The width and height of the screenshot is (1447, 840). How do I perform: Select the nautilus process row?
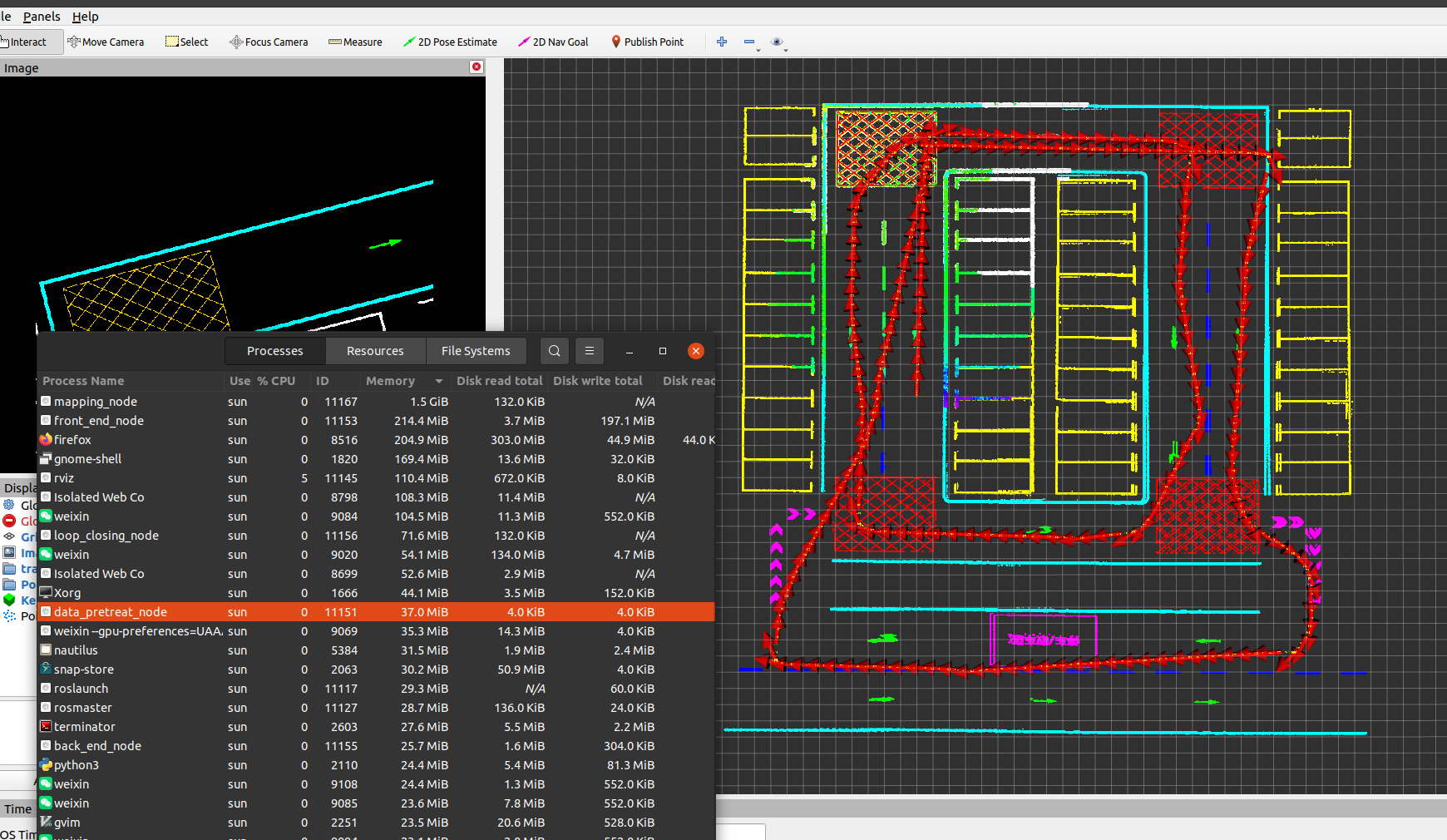[376, 650]
